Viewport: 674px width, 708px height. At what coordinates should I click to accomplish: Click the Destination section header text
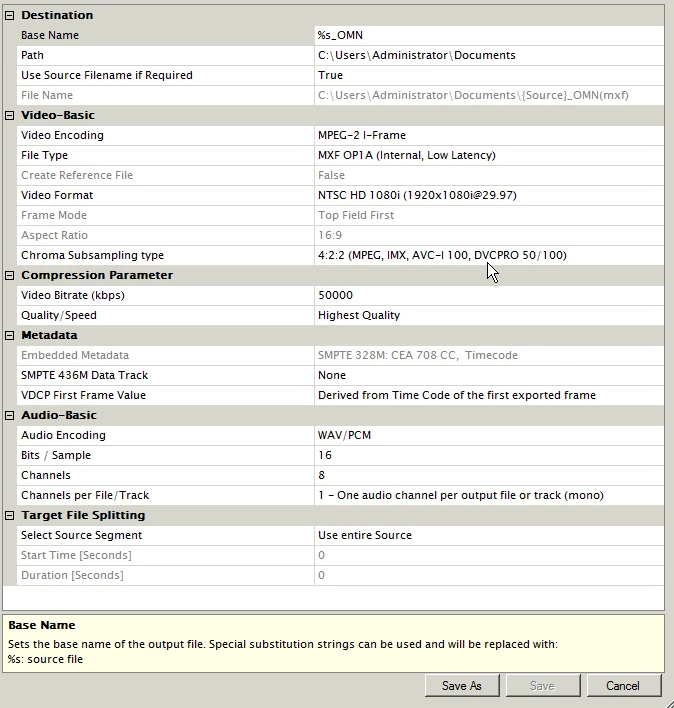pyautogui.click(x=57, y=15)
